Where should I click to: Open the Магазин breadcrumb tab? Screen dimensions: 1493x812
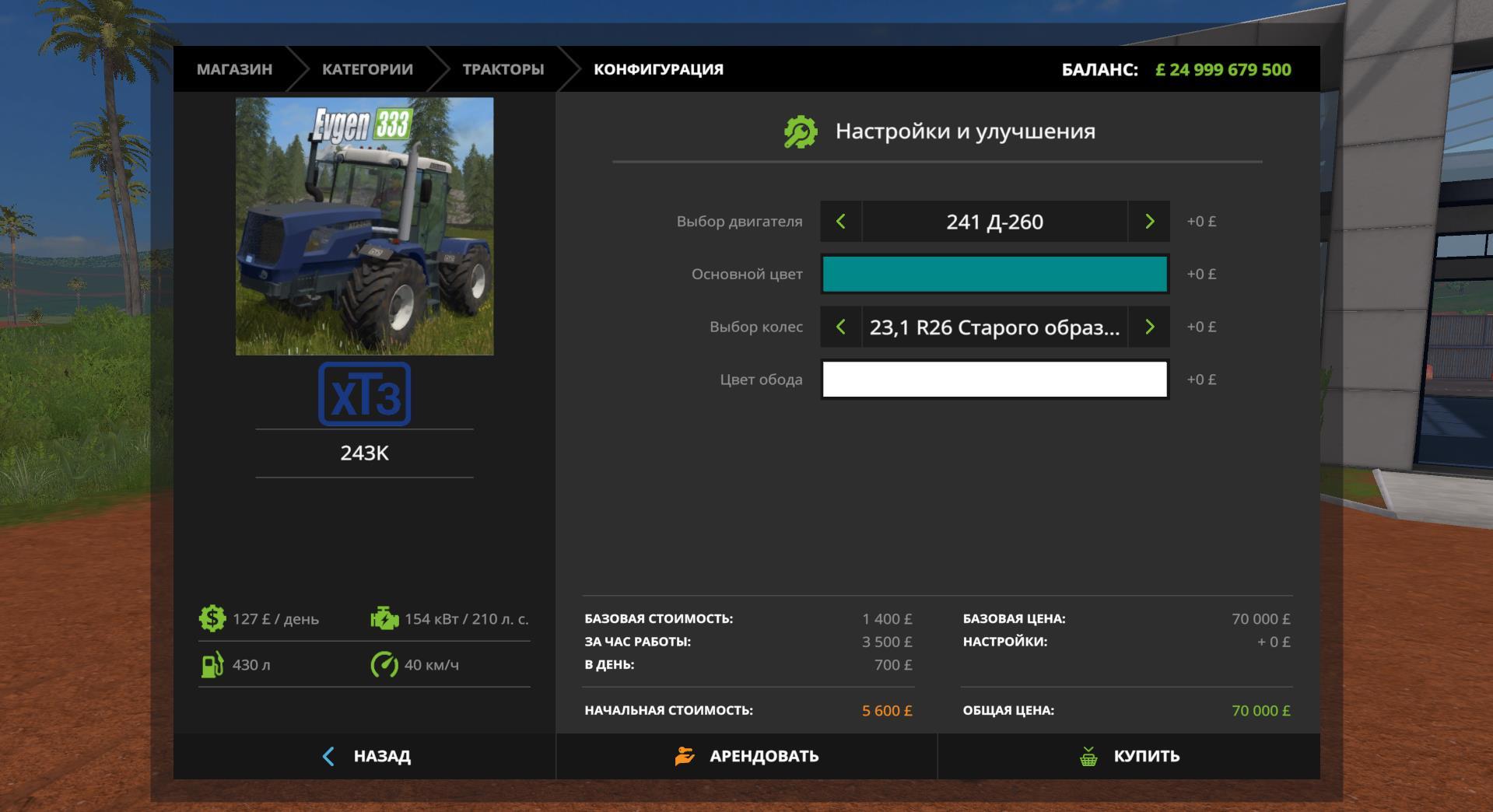[234, 69]
